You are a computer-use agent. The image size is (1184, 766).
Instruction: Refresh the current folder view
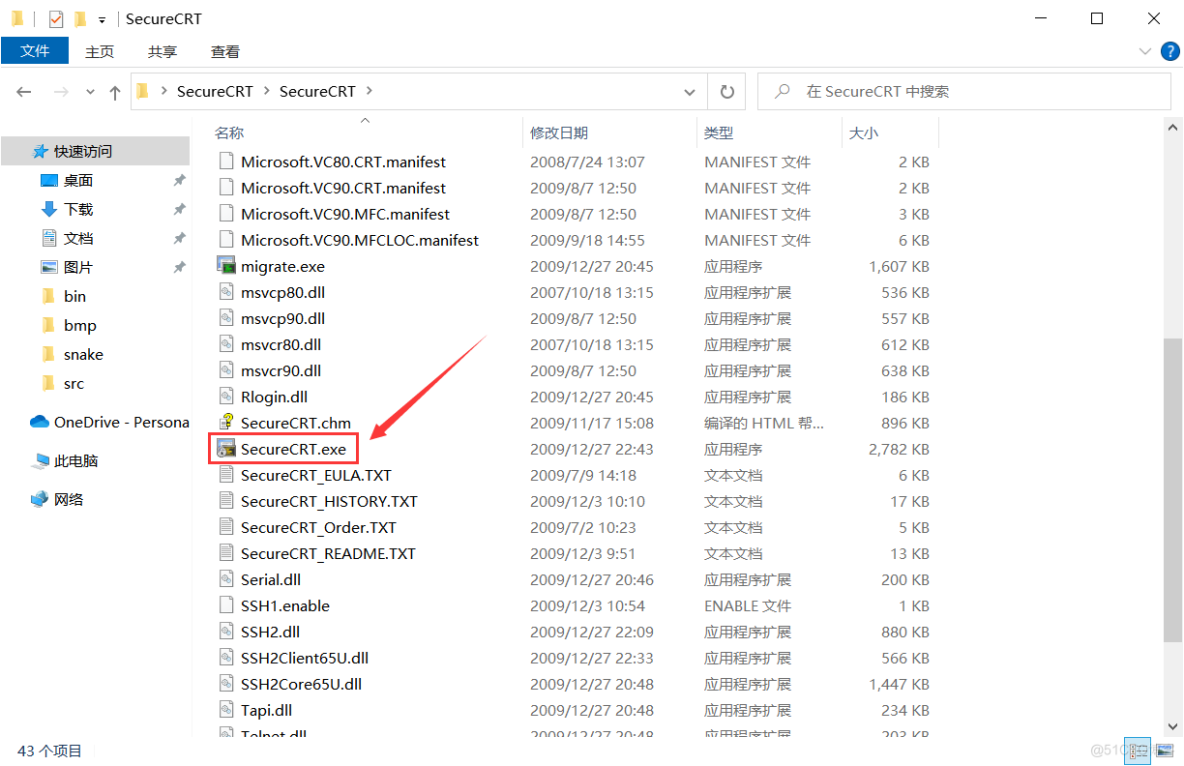point(727,91)
